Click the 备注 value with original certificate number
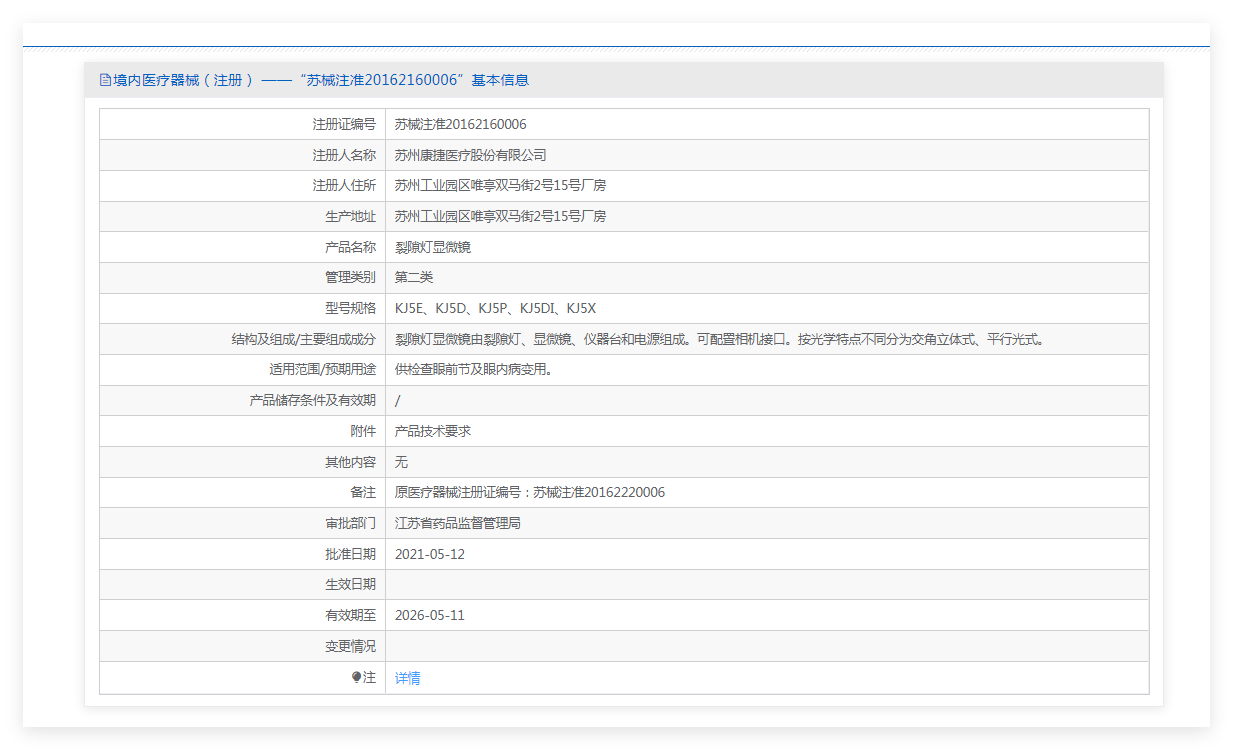Screen dimensions: 1233x750 (530, 492)
